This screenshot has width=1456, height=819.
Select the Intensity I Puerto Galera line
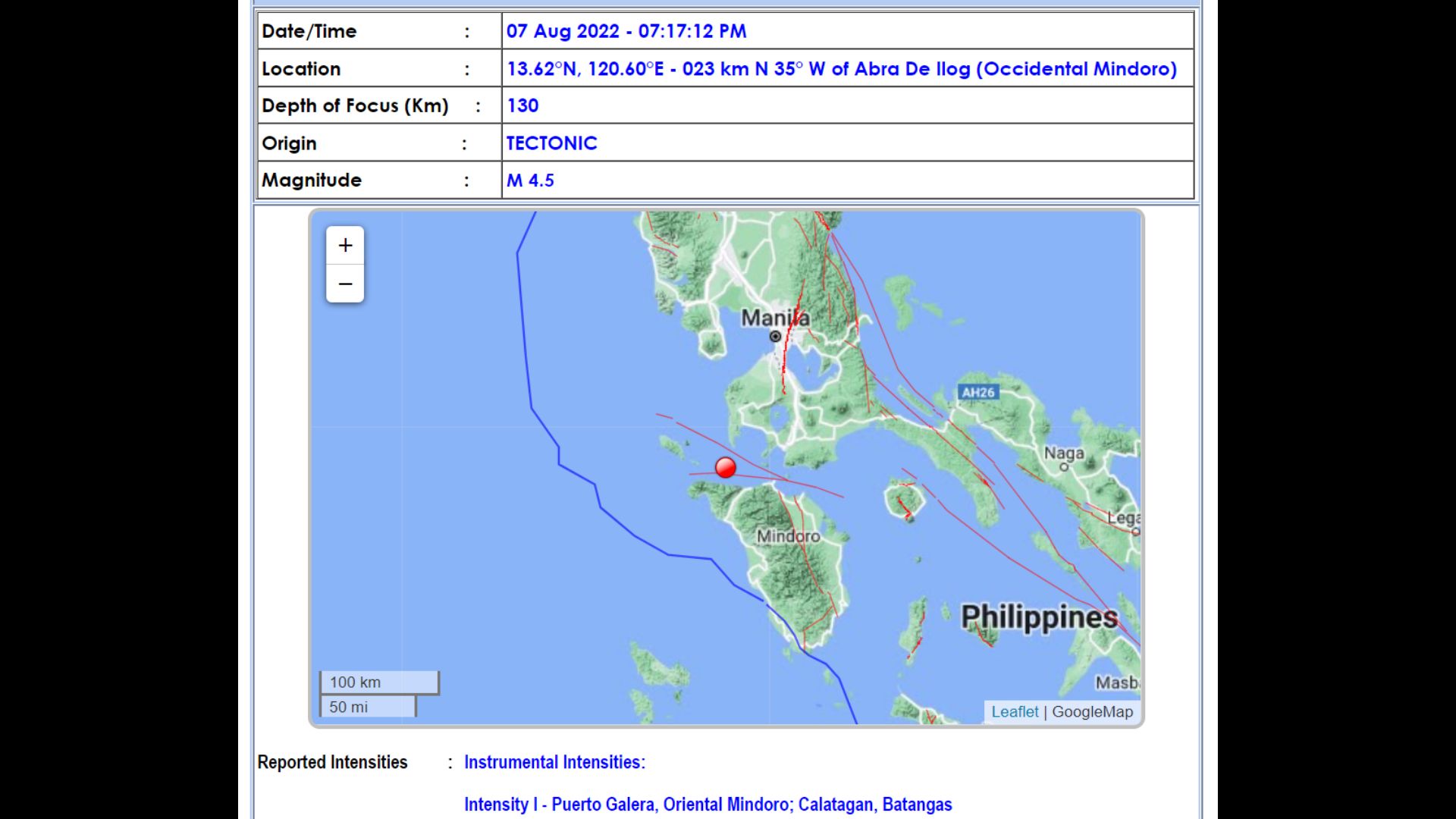tap(708, 804)
